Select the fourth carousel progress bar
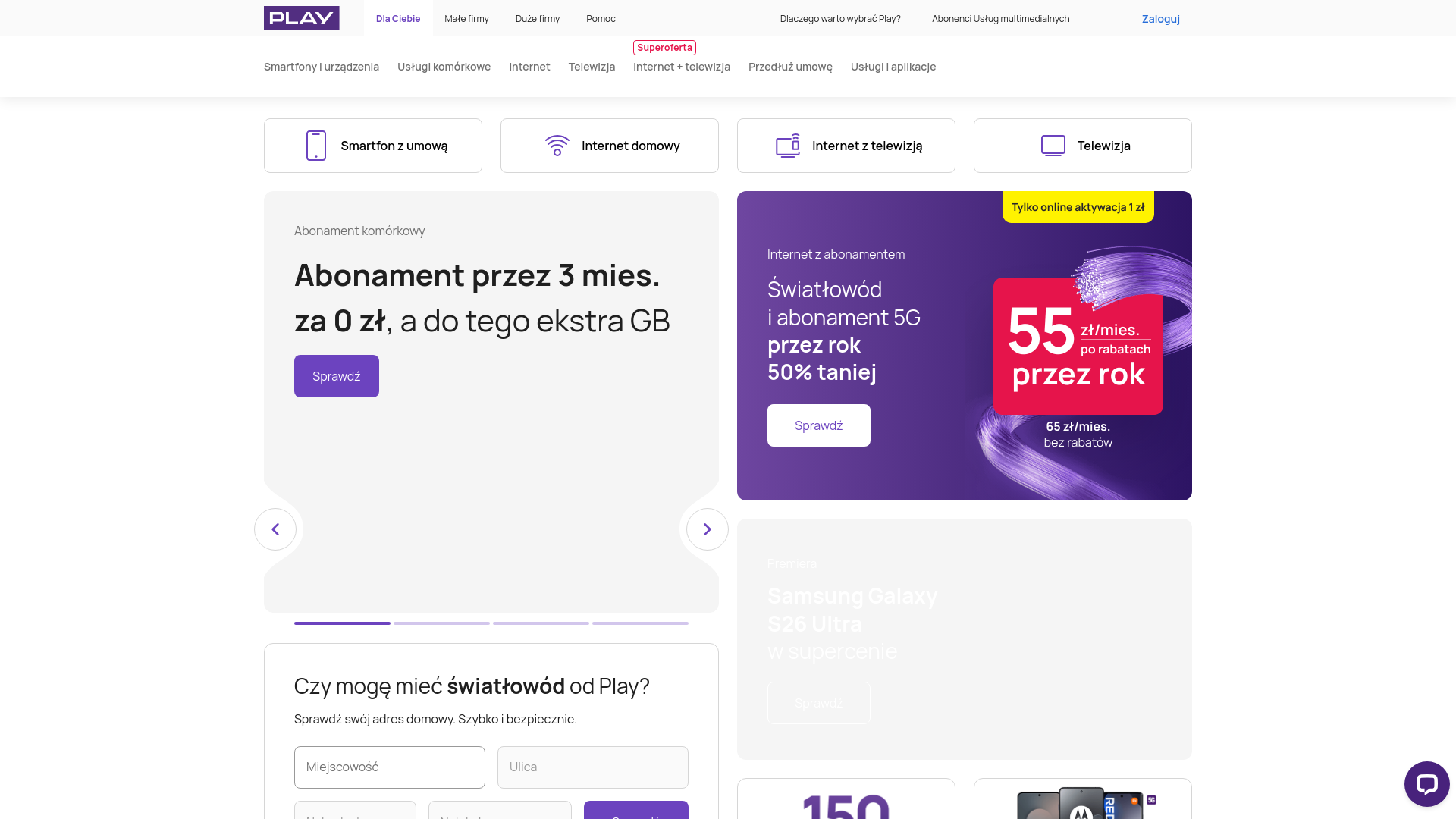Screen dimensions: 1456x819 pos(640,623)
